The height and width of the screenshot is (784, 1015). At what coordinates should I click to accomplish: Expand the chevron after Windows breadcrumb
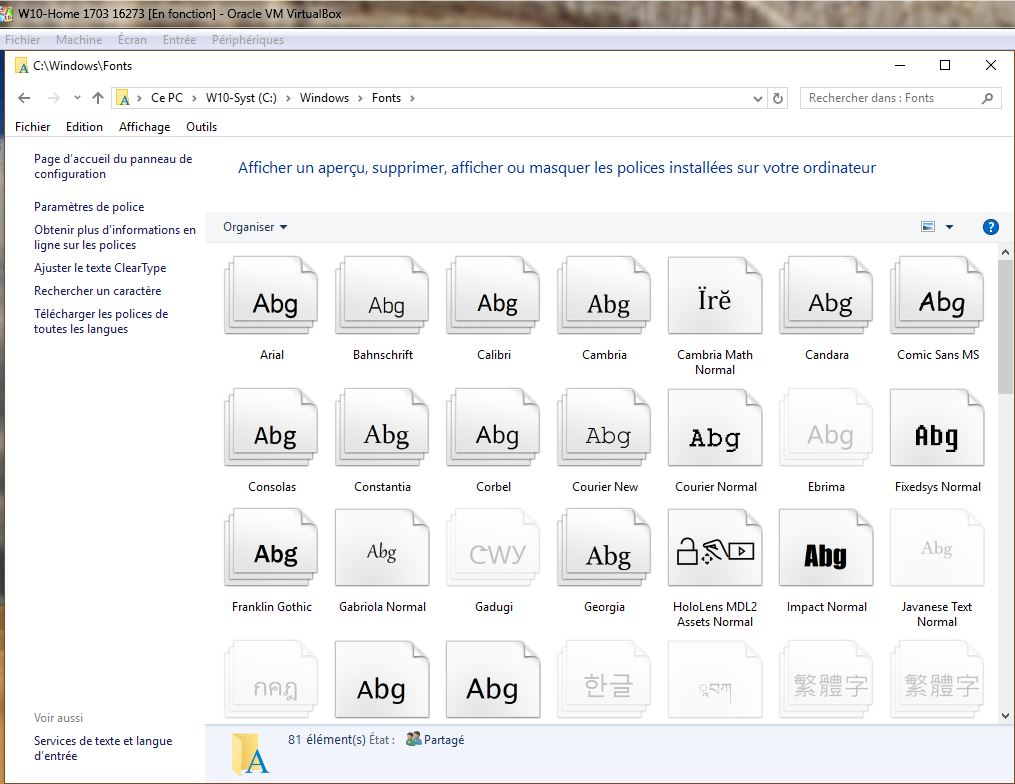(360, 98)
